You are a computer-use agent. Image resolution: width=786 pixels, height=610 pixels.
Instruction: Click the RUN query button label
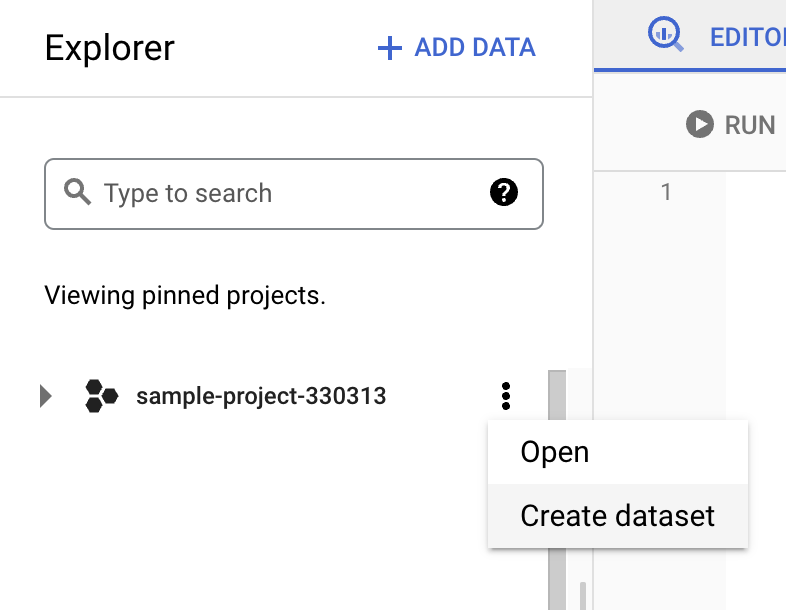point(749,125)
